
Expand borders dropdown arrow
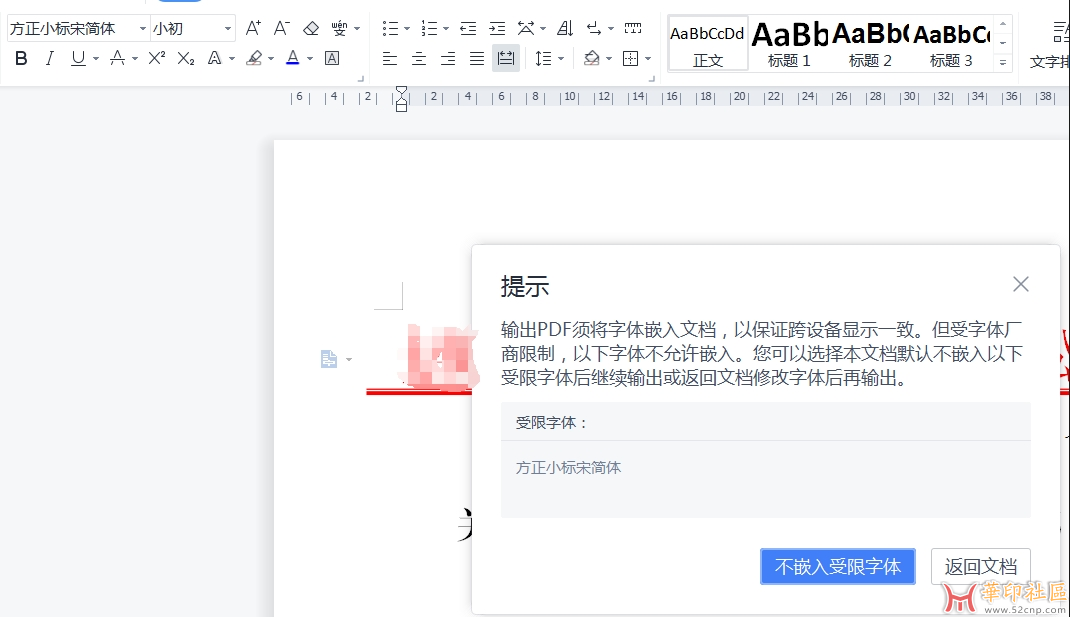(x=648, y=59)
